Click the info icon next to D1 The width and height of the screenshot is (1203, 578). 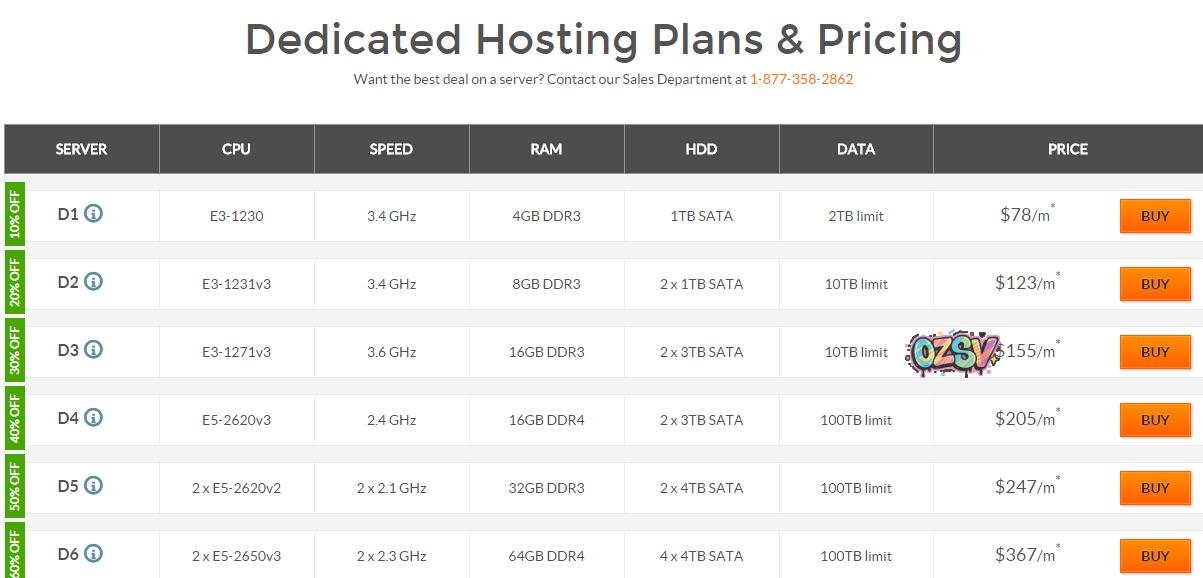[93, 214]
